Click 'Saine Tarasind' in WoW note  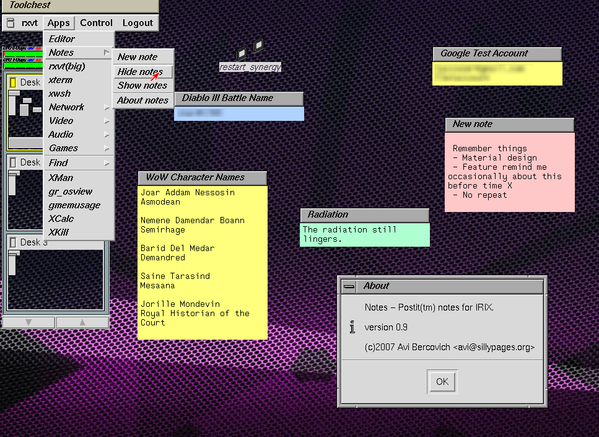point(175,276)
